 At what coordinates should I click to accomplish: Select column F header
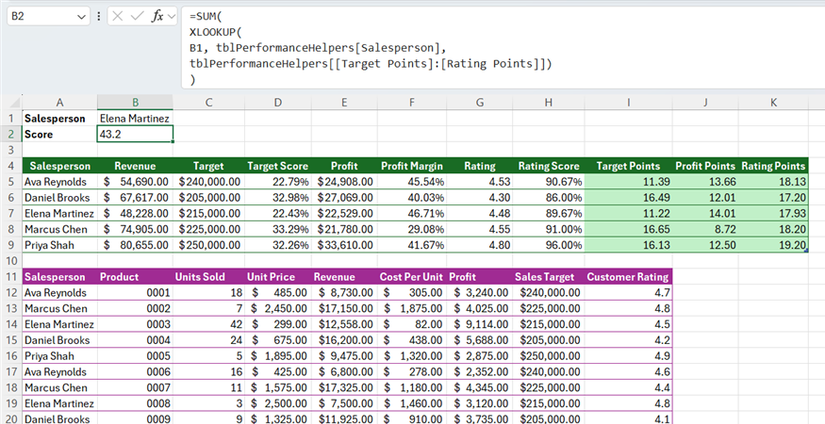(412, 103)
